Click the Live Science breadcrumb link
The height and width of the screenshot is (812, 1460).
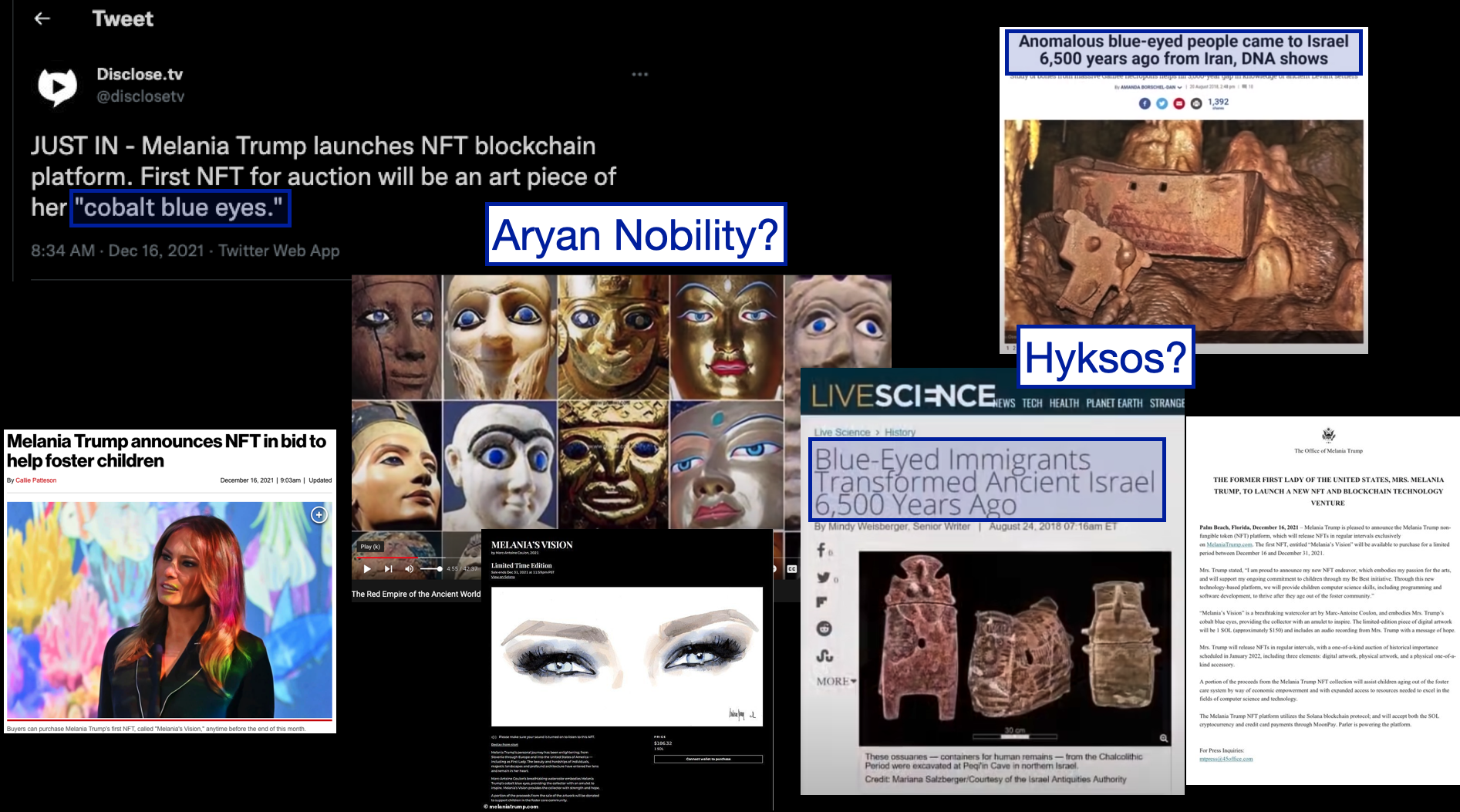coord(842,433)
